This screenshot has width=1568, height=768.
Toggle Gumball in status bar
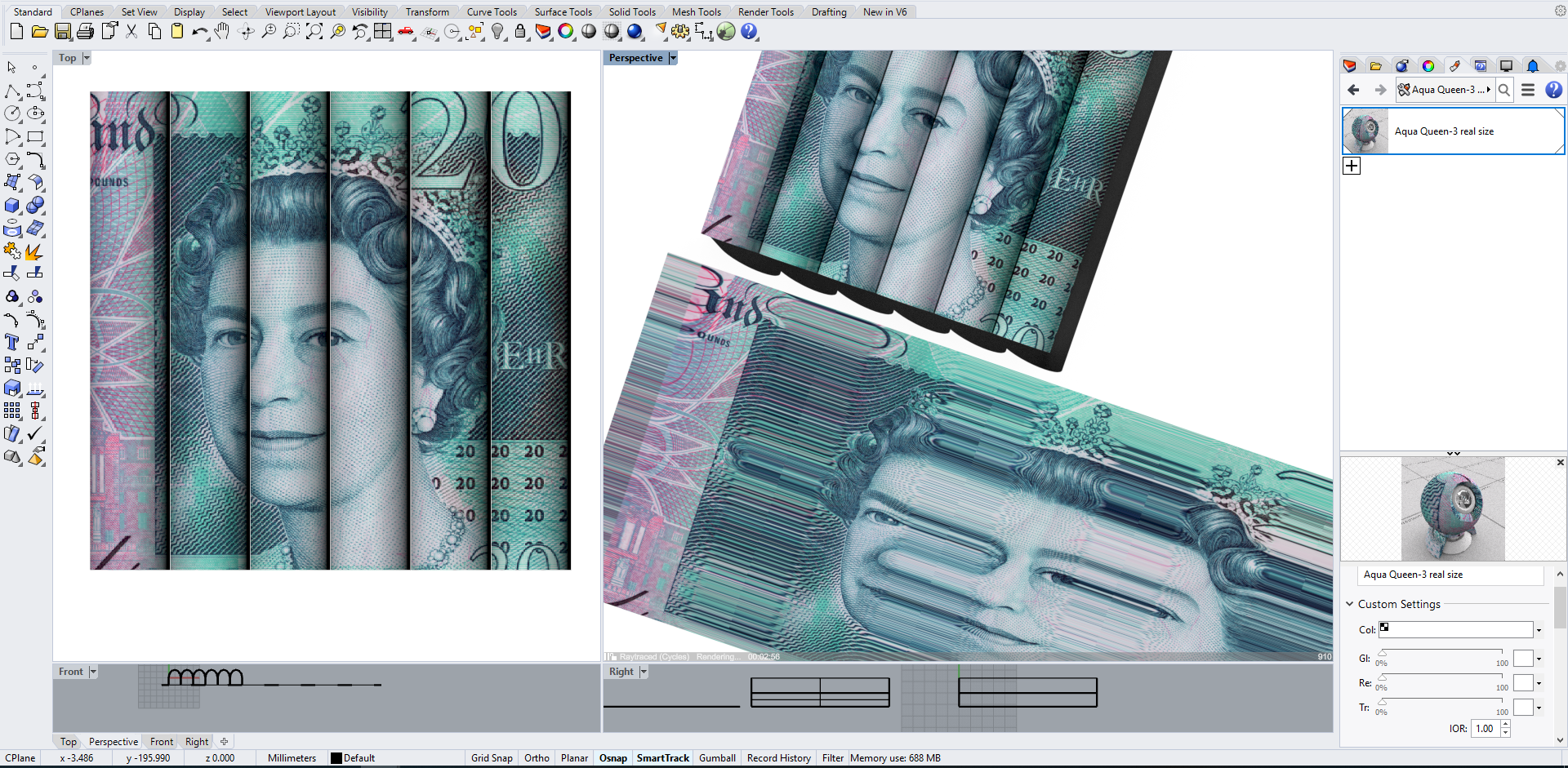(717, 758)
